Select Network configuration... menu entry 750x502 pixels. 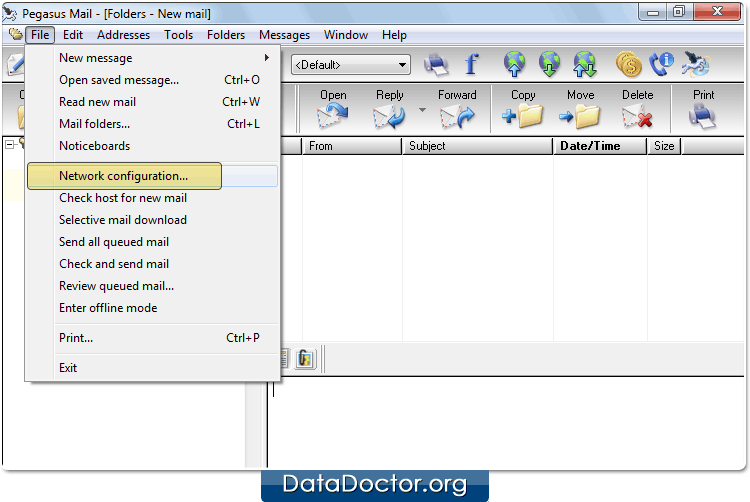pos(153,176)
